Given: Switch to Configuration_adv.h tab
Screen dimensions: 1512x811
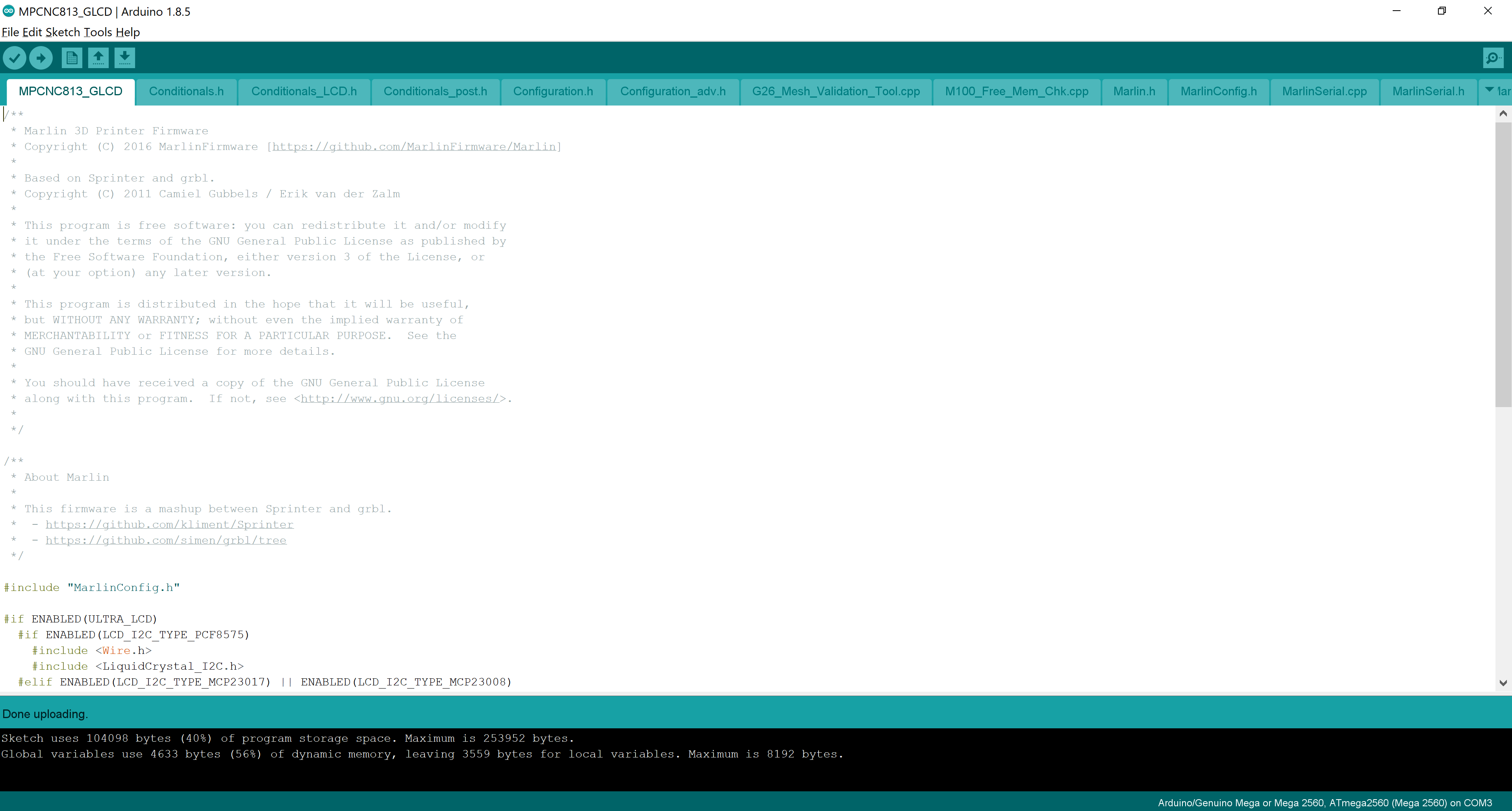Looking at the screenshot, I should 673,92.
